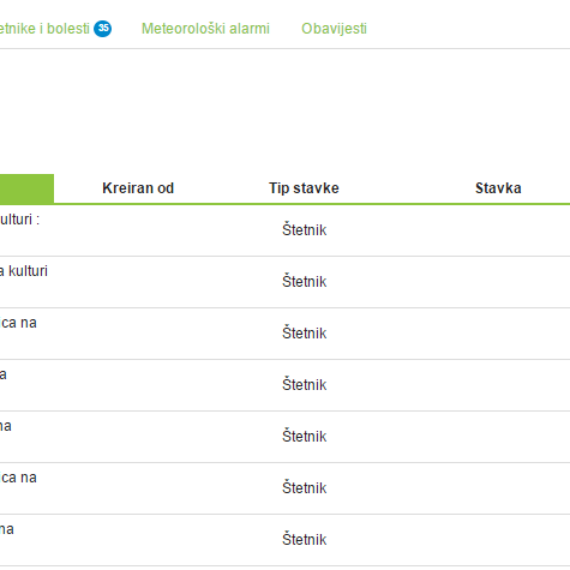Image resolution: width=570 pixels, height=570 pixels.
Task: Sort table by Kreiran od column
Action: coord(138,188)
